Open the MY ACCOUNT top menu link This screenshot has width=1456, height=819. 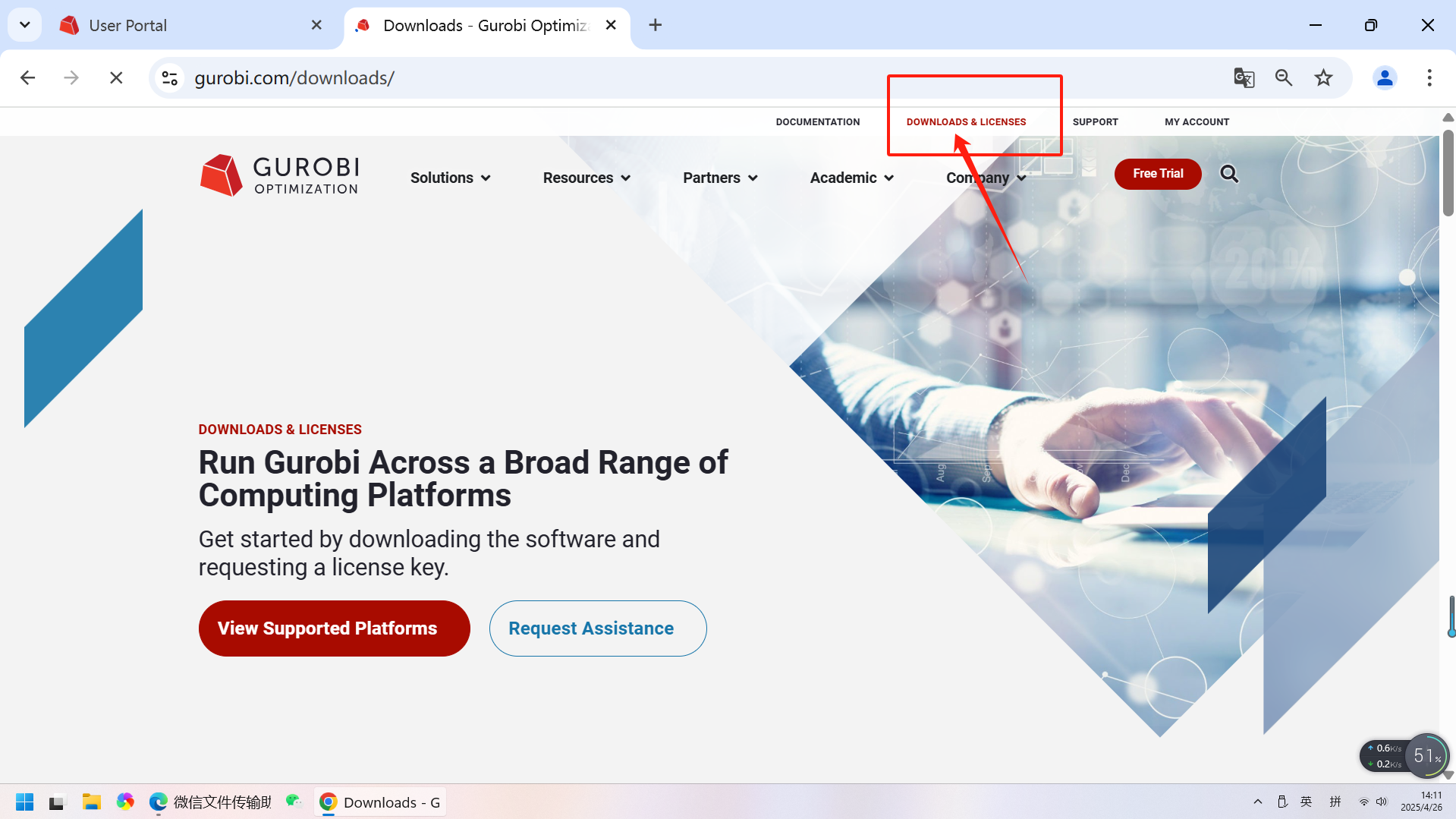click(x=1197, y=121)
